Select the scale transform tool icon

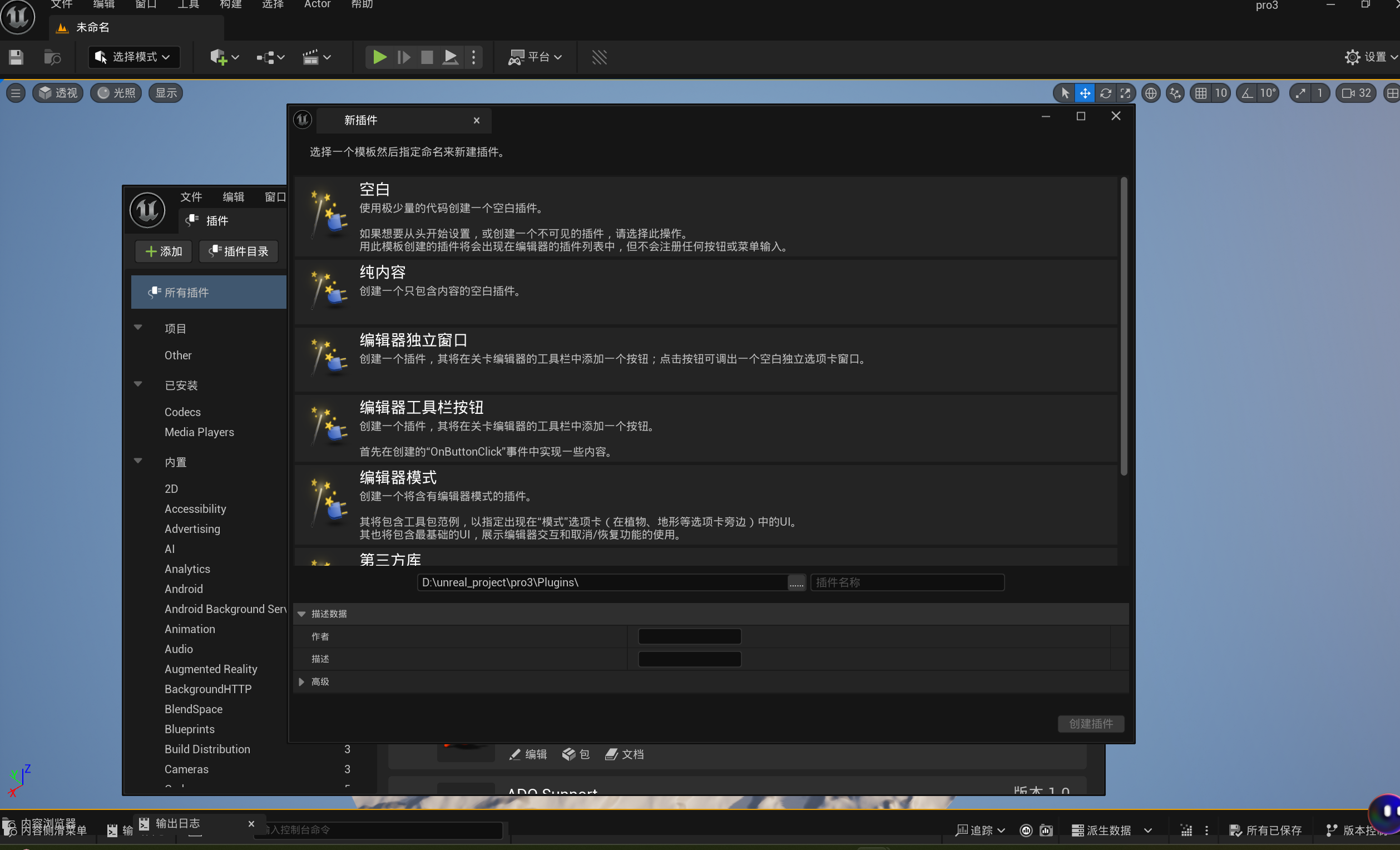(x=1125, y=93)
